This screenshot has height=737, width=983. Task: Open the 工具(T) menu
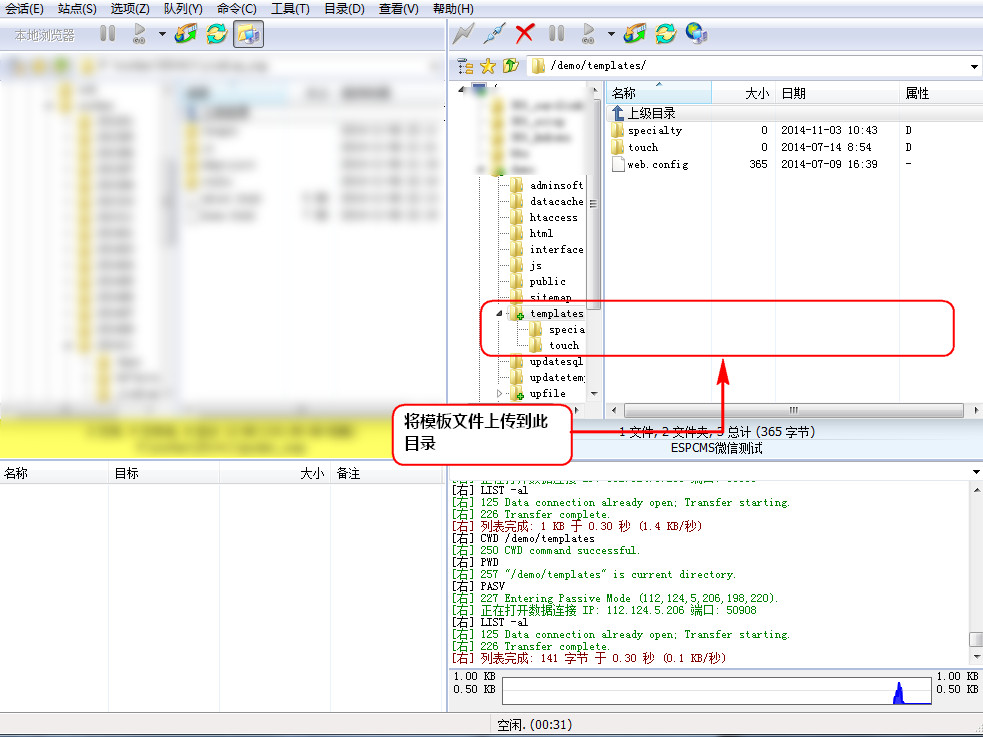tap(290, 8)
